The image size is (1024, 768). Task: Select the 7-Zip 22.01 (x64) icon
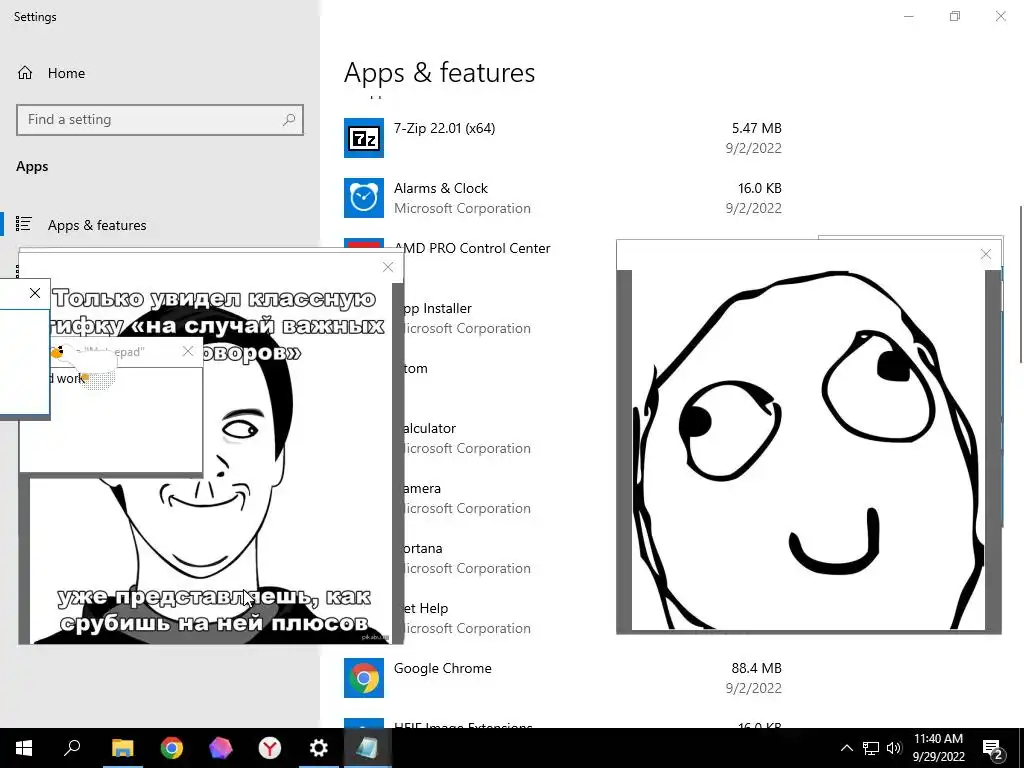(x=364, y=138)
